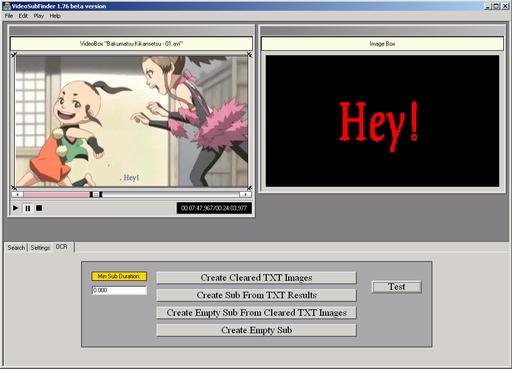Close the VideoSubFinder window
The image size is (512, 369).
pyautogui.click(x=505, y=6)
